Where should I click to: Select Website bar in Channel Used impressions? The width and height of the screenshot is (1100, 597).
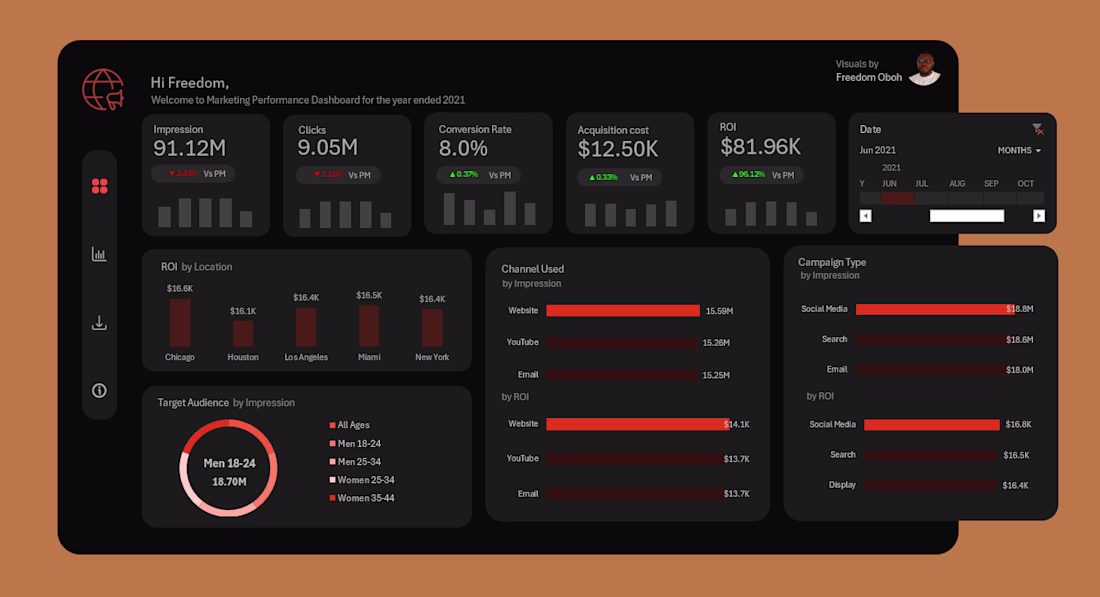[x=623, y=311]
